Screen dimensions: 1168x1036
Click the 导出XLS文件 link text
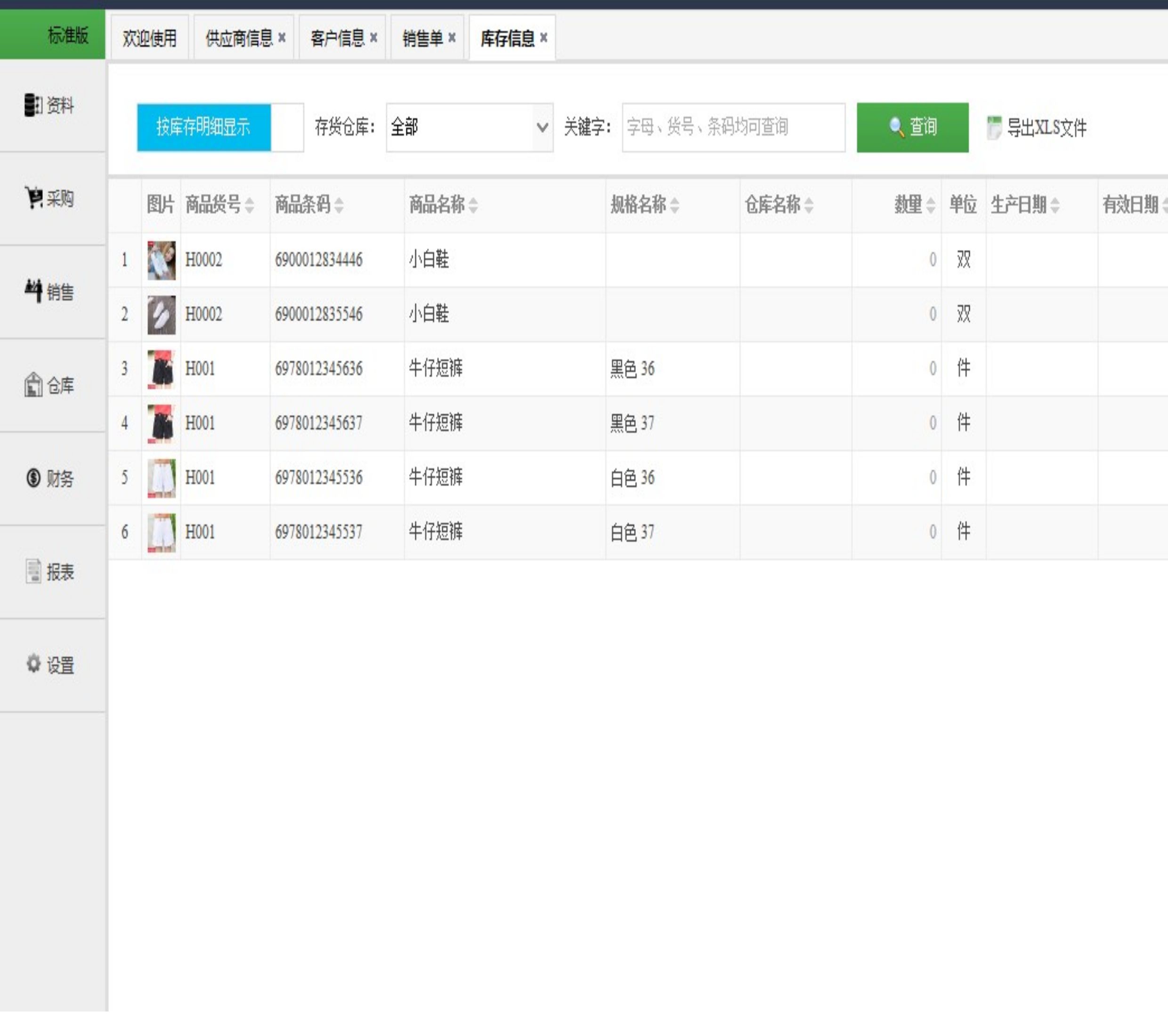coord(1047,128)
